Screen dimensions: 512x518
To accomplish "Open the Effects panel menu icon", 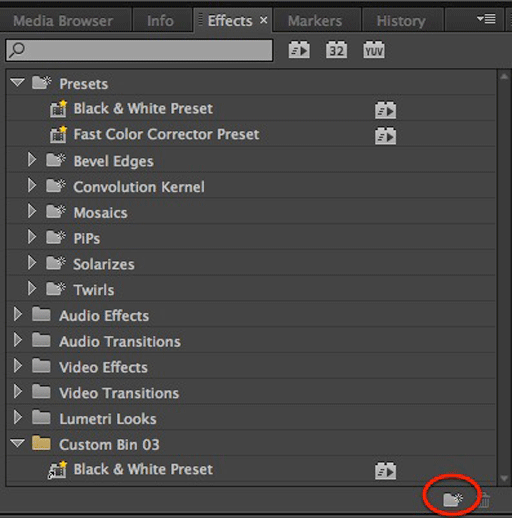I will [x=486, y=19].
